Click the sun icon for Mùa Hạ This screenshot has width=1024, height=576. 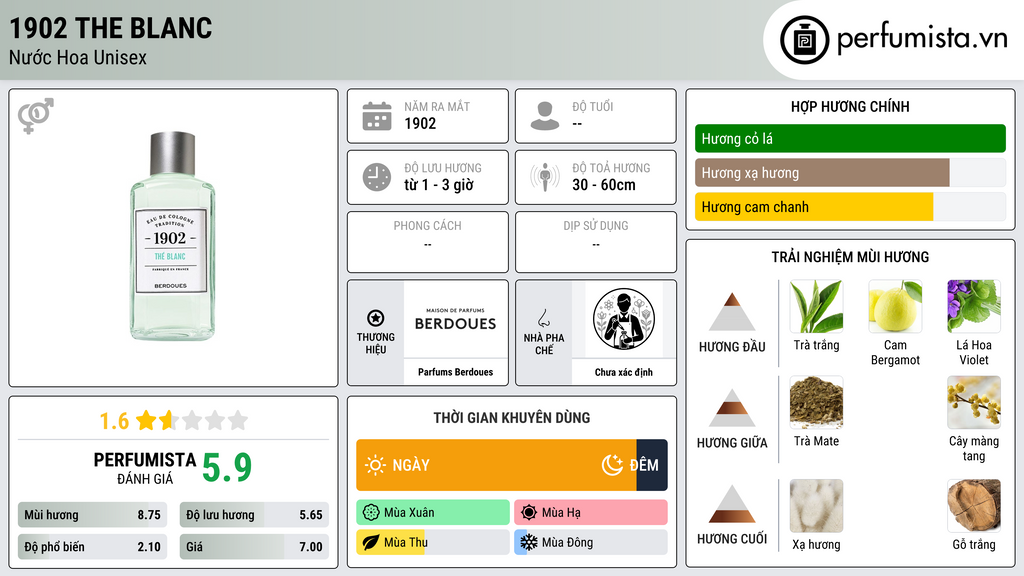[x=529, y=513]
